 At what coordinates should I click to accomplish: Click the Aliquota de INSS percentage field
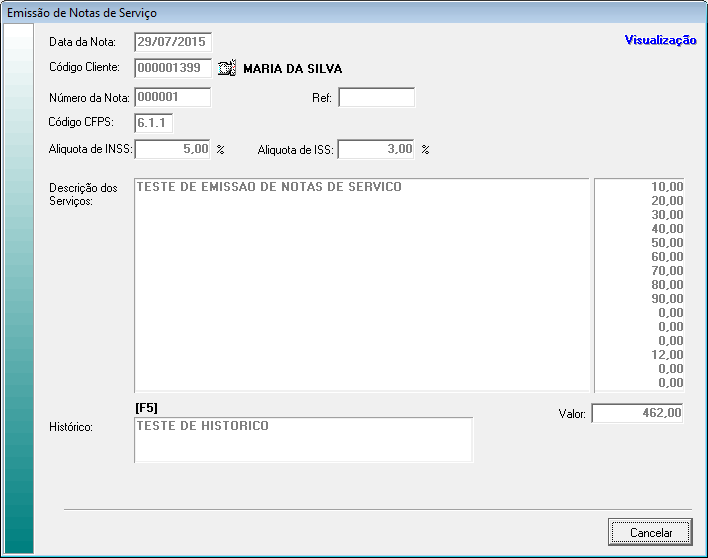[173, 149]
